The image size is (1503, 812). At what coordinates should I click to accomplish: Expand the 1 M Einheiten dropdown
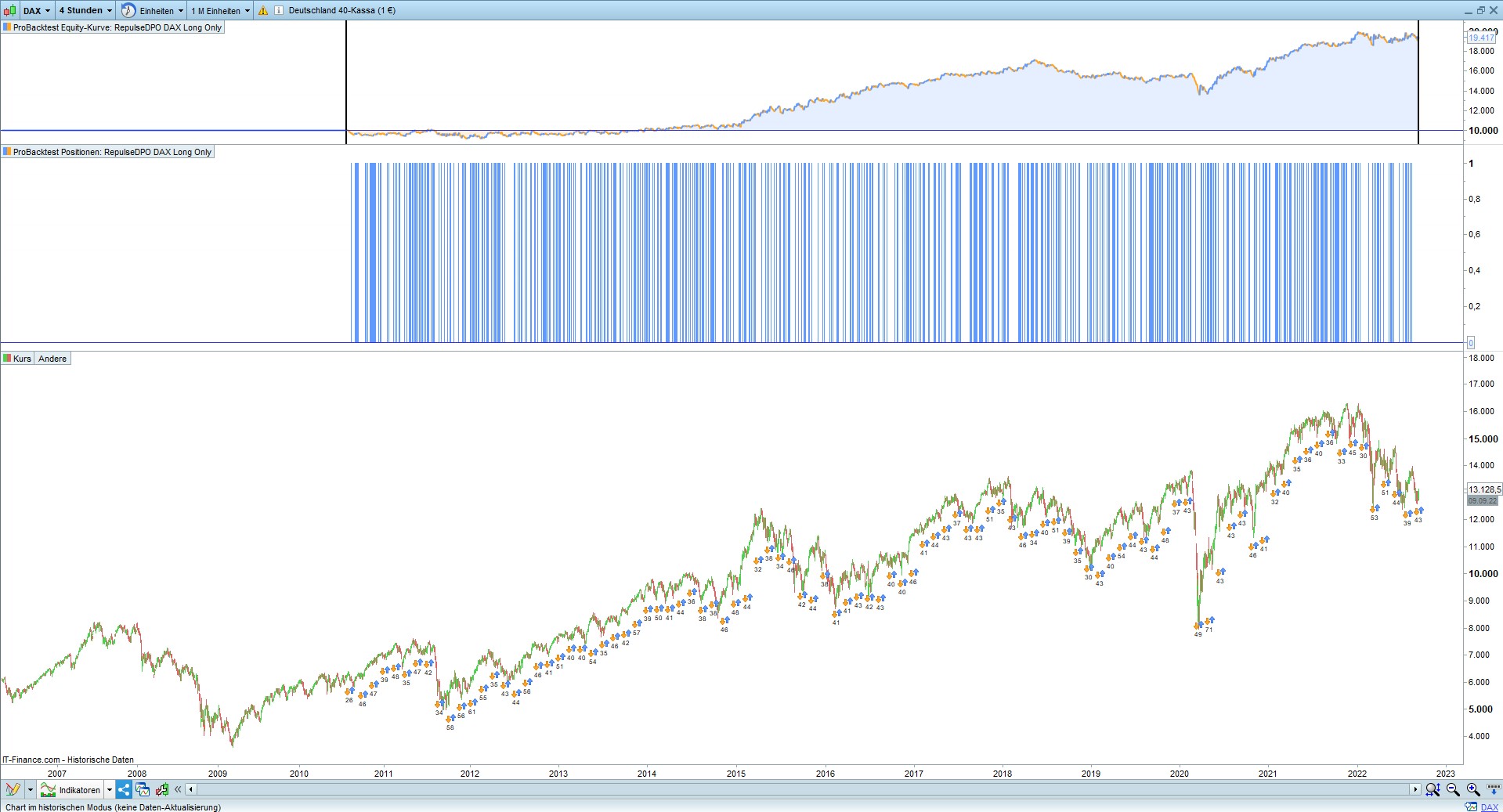[x=221, y=10]
